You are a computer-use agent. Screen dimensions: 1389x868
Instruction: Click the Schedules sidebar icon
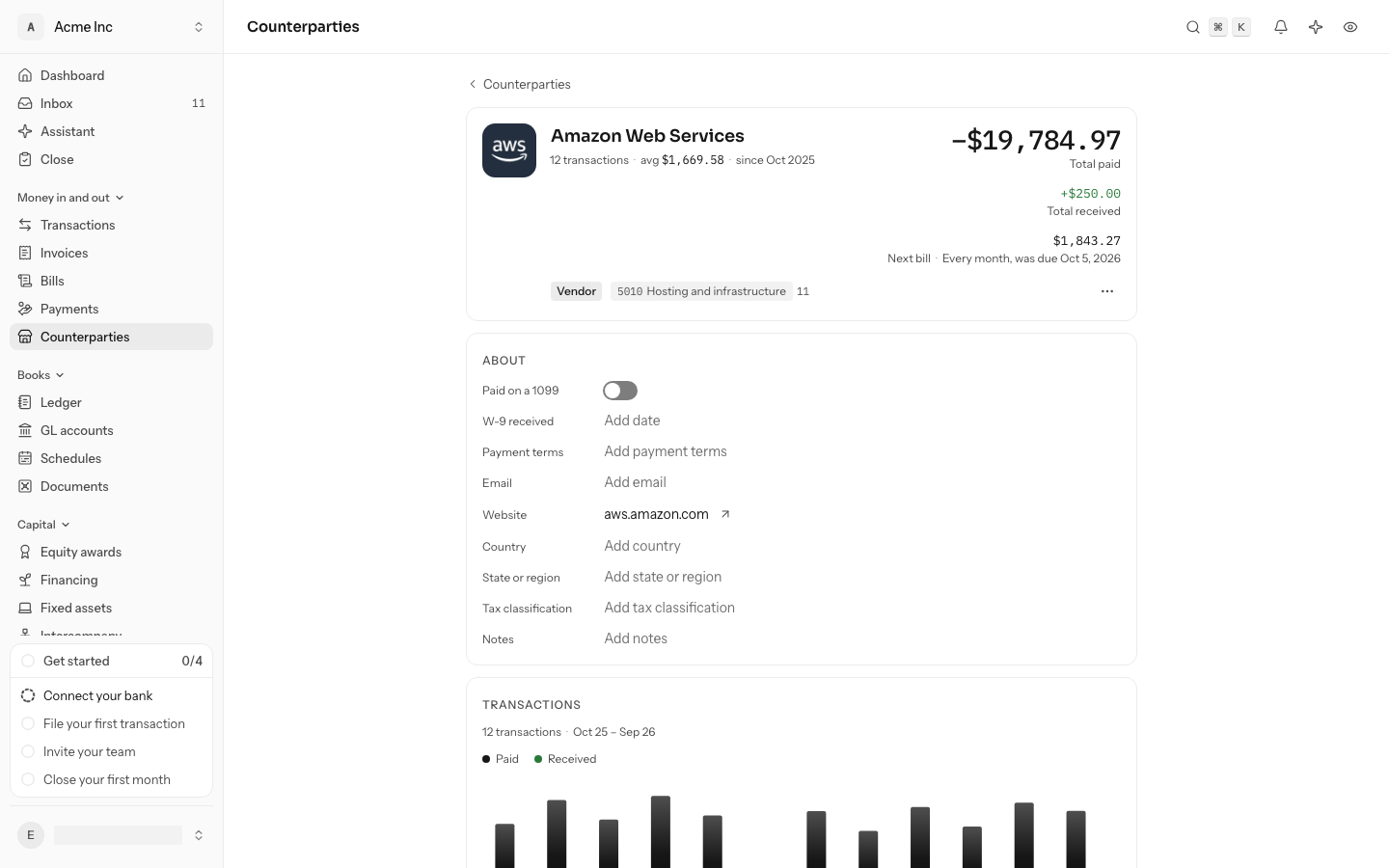coord(25,458)
